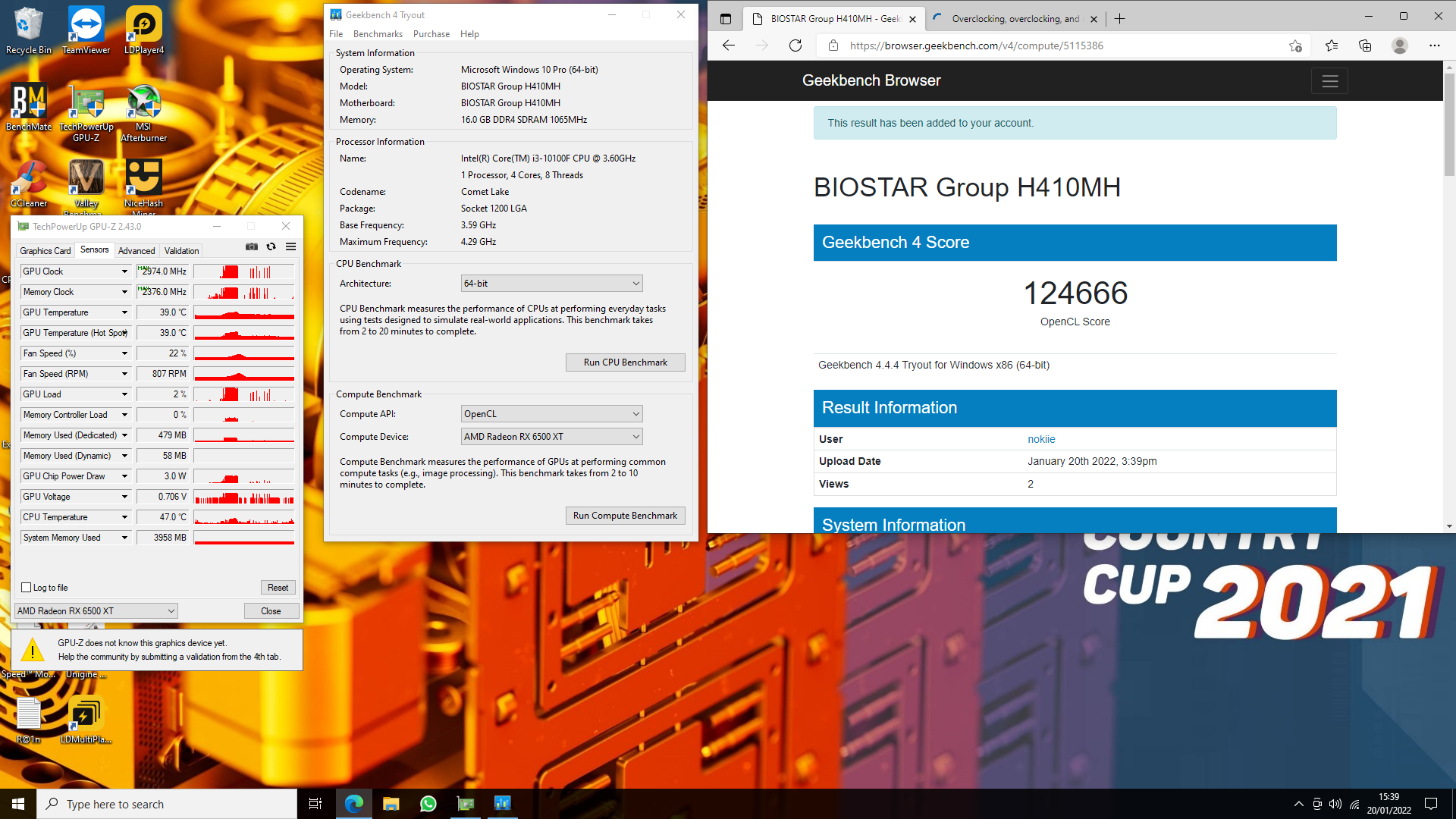Open the Compute Device dropdown in Geekbench
Image resolution: width=1456 pixels, height=819 pixels.
[x=551, y=437]
